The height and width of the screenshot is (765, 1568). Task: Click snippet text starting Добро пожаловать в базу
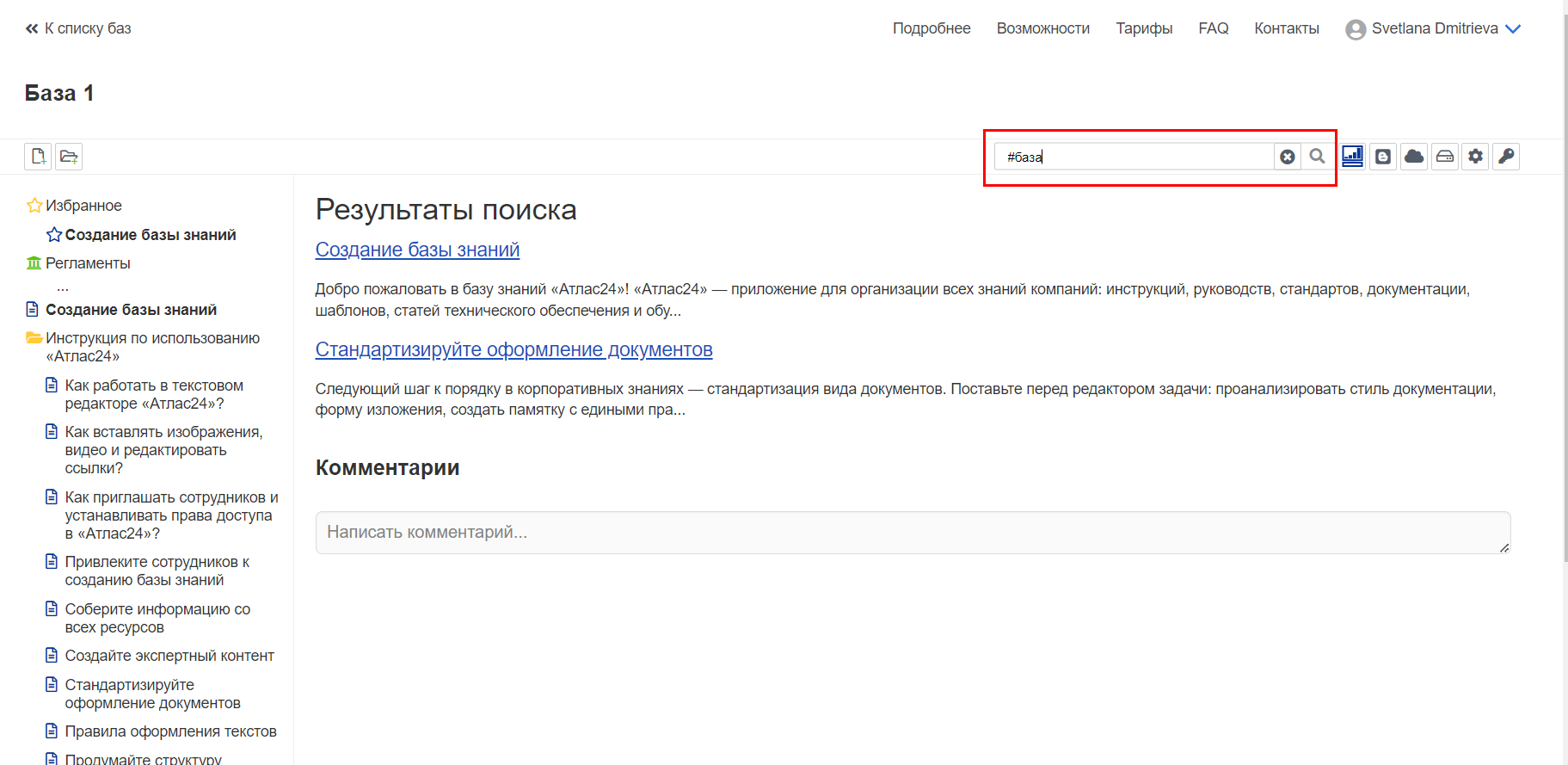click(x=893, y=299)
